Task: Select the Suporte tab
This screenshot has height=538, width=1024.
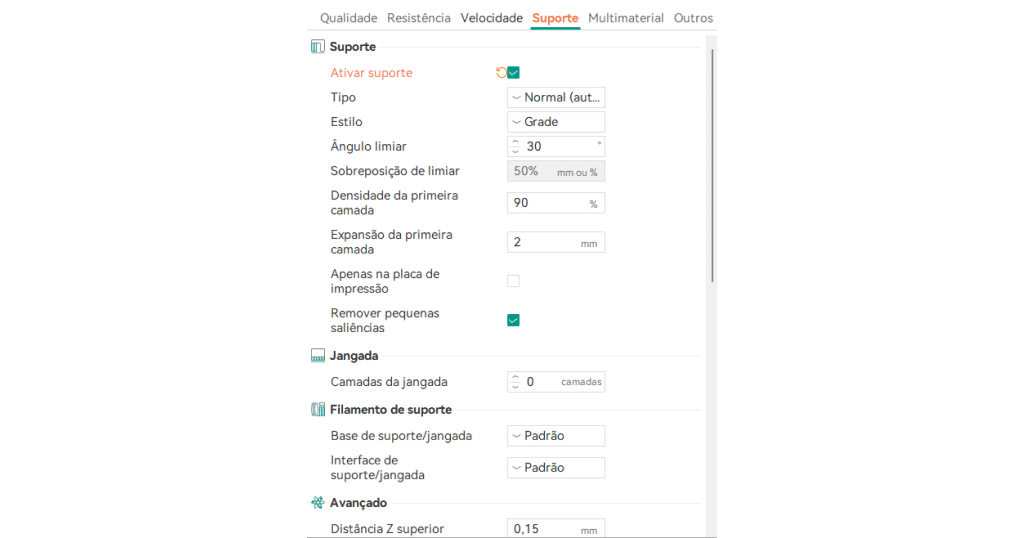Action: tap(555, 18)
